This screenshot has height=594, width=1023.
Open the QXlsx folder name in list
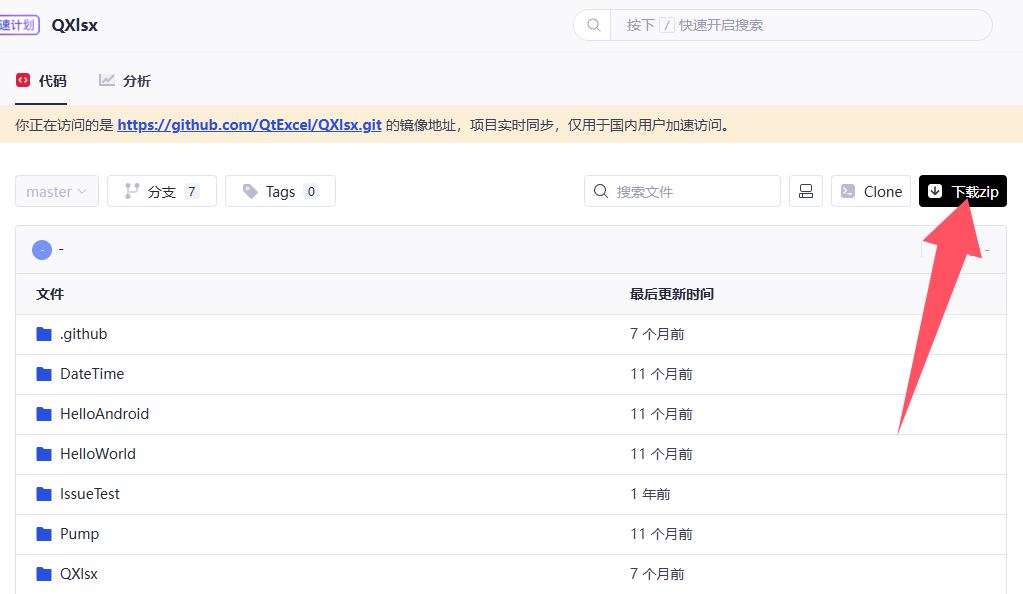point(79,574)
